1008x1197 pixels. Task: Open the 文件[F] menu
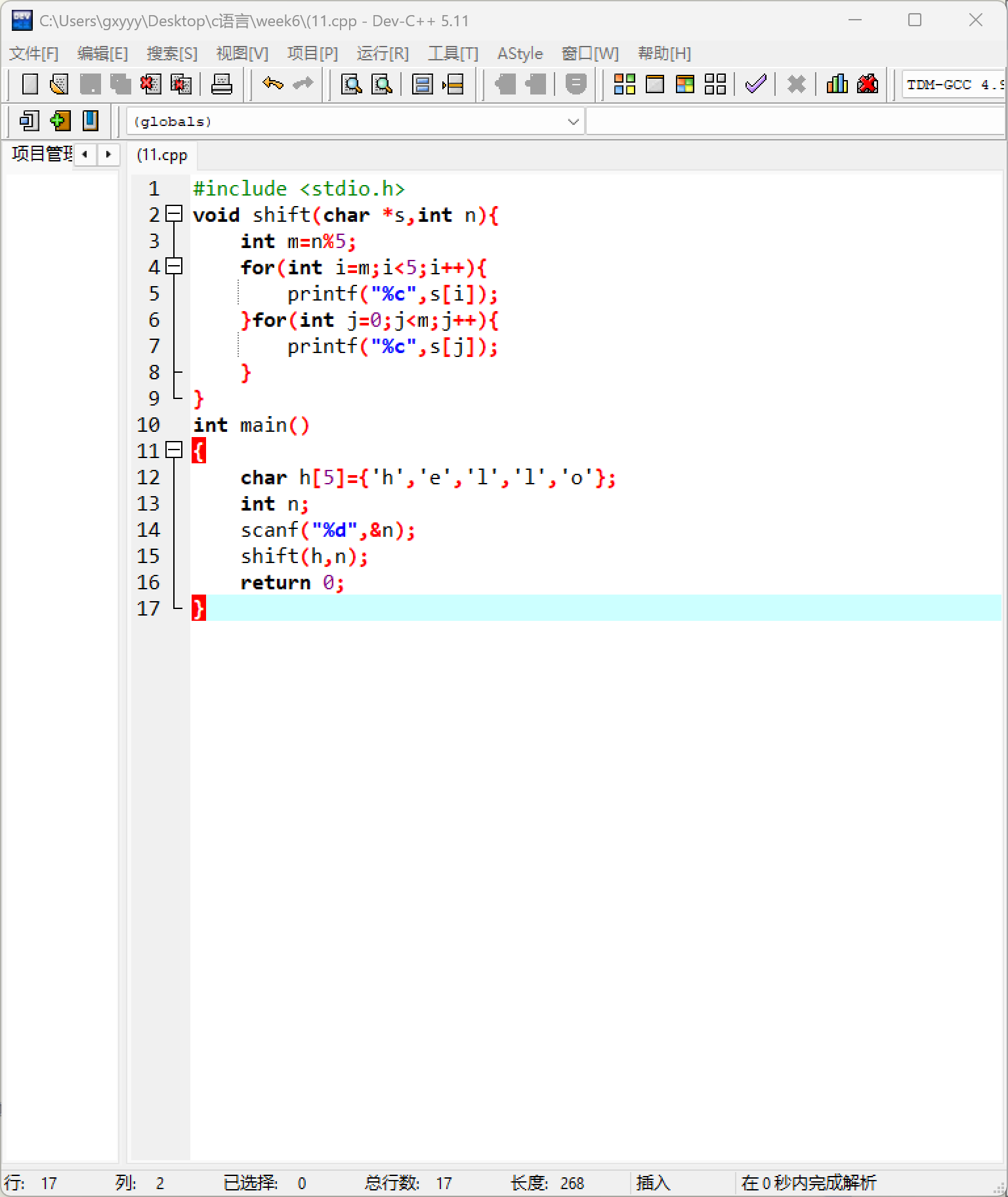[x=33, y=53]
